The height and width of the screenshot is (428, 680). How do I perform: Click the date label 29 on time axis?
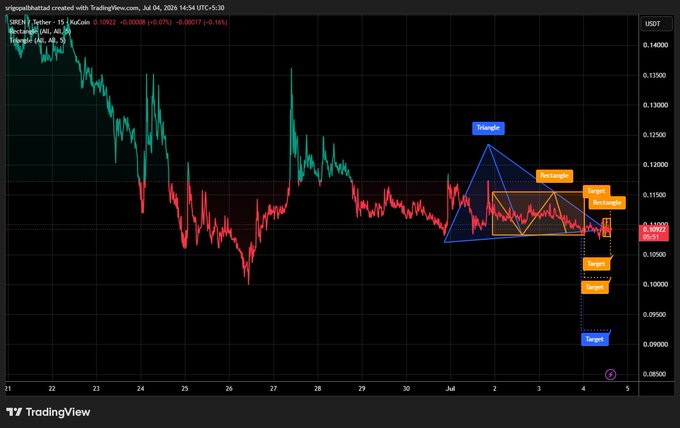362,389
